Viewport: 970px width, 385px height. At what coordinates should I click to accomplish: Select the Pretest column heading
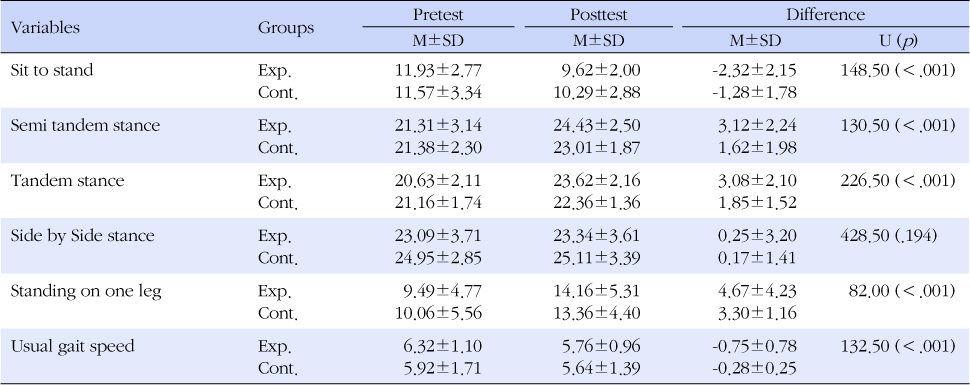point(438,15)
